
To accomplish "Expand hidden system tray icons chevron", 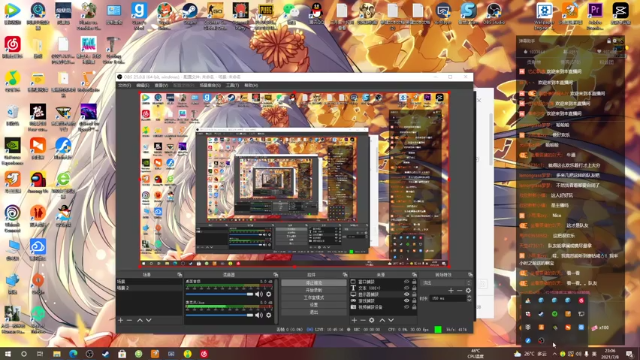I will [x=554, y=353].
